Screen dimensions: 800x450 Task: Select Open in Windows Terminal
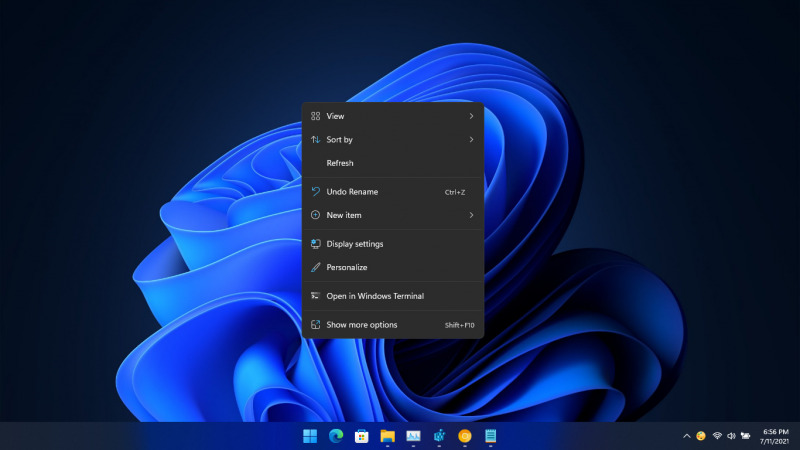pos(392,296)
